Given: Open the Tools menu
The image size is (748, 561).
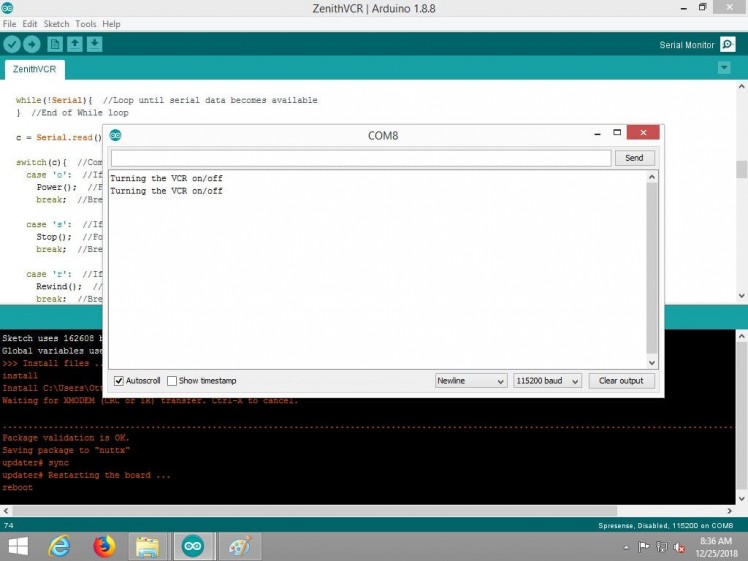Looking at the screenshot, I should [x=86, y=23].
